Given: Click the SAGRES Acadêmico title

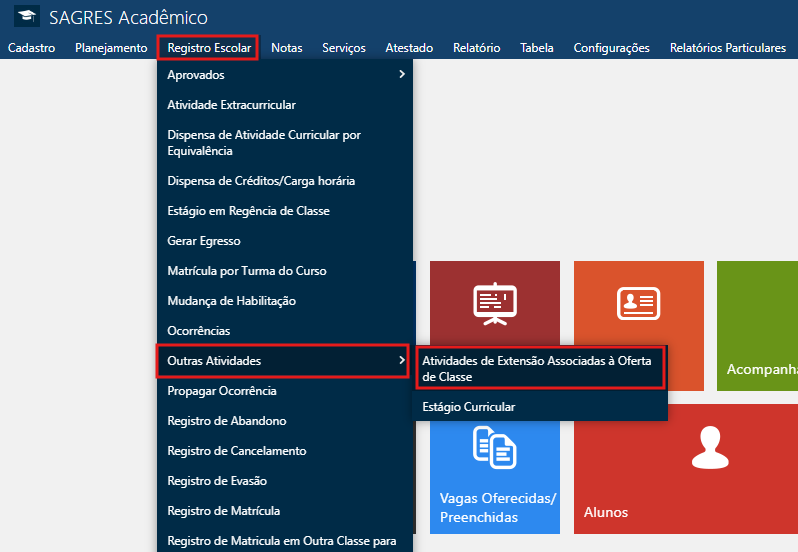Looking at the screenshot, I should (128, 17).
